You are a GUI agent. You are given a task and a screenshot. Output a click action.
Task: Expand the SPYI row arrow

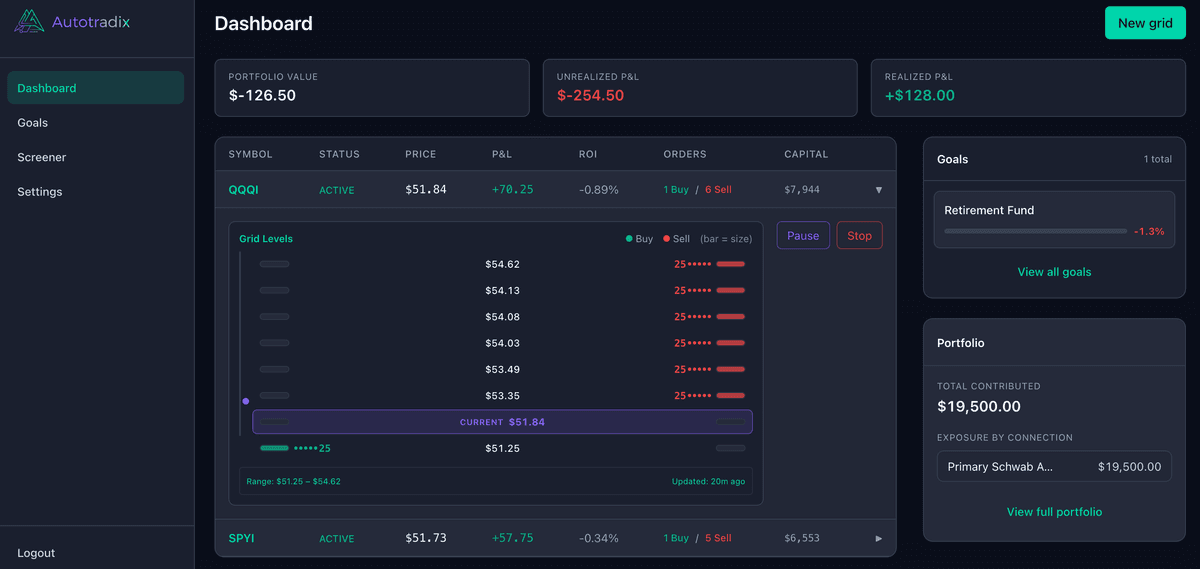(879, 538)
